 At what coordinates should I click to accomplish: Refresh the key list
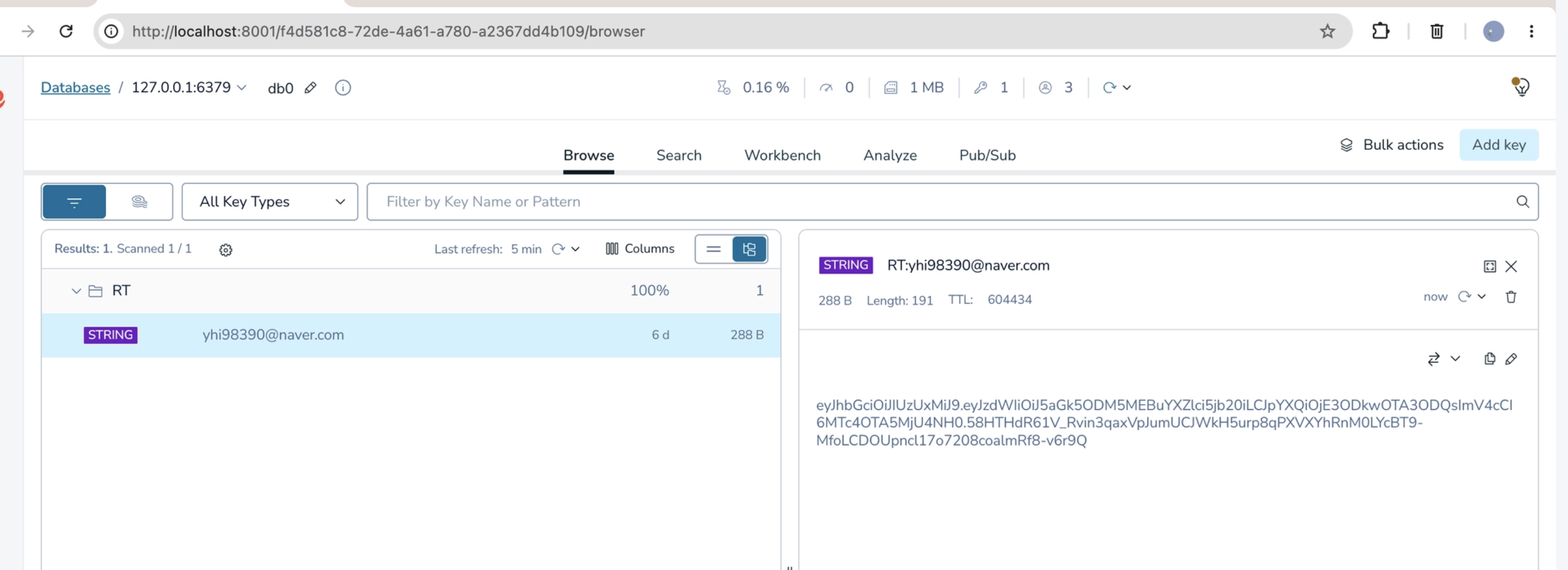[557, 249]
